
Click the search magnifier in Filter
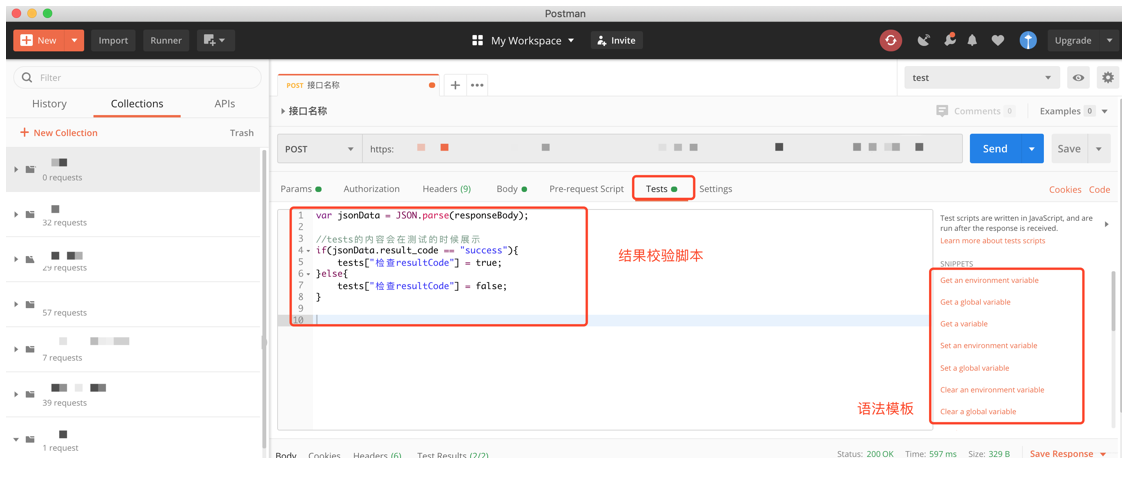27,78
